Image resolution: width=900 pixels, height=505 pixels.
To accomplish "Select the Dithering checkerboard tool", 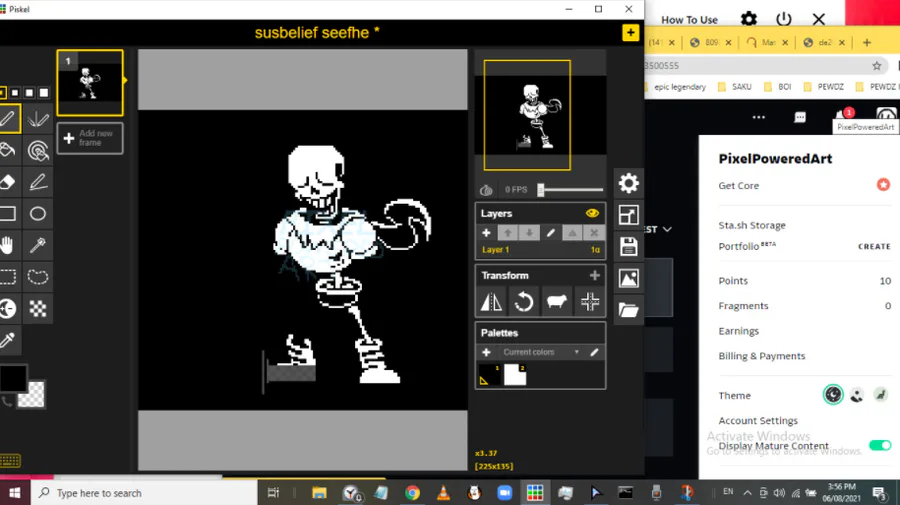I will point(38,308).
